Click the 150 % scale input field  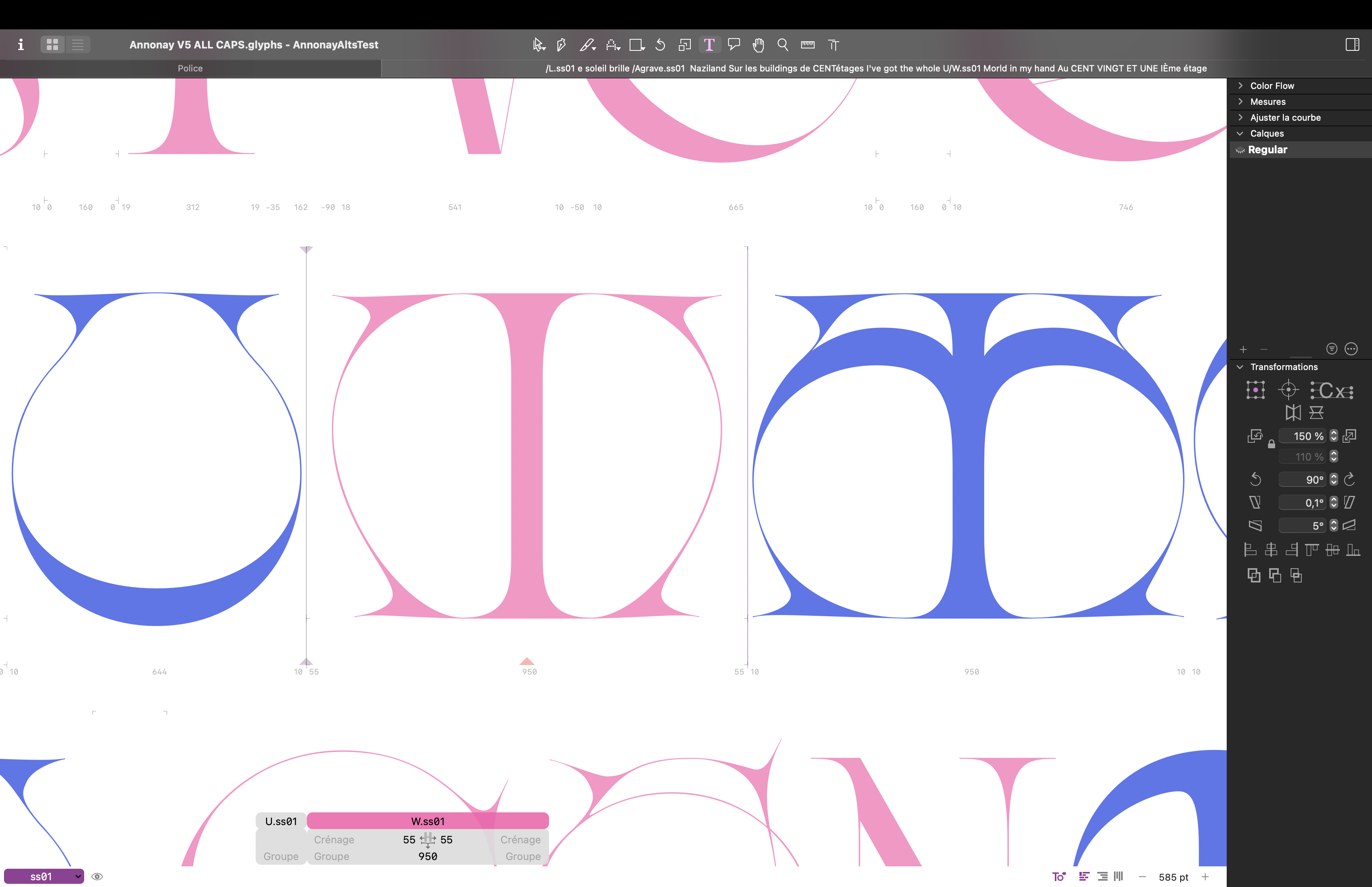click(x=1303, y=436)
